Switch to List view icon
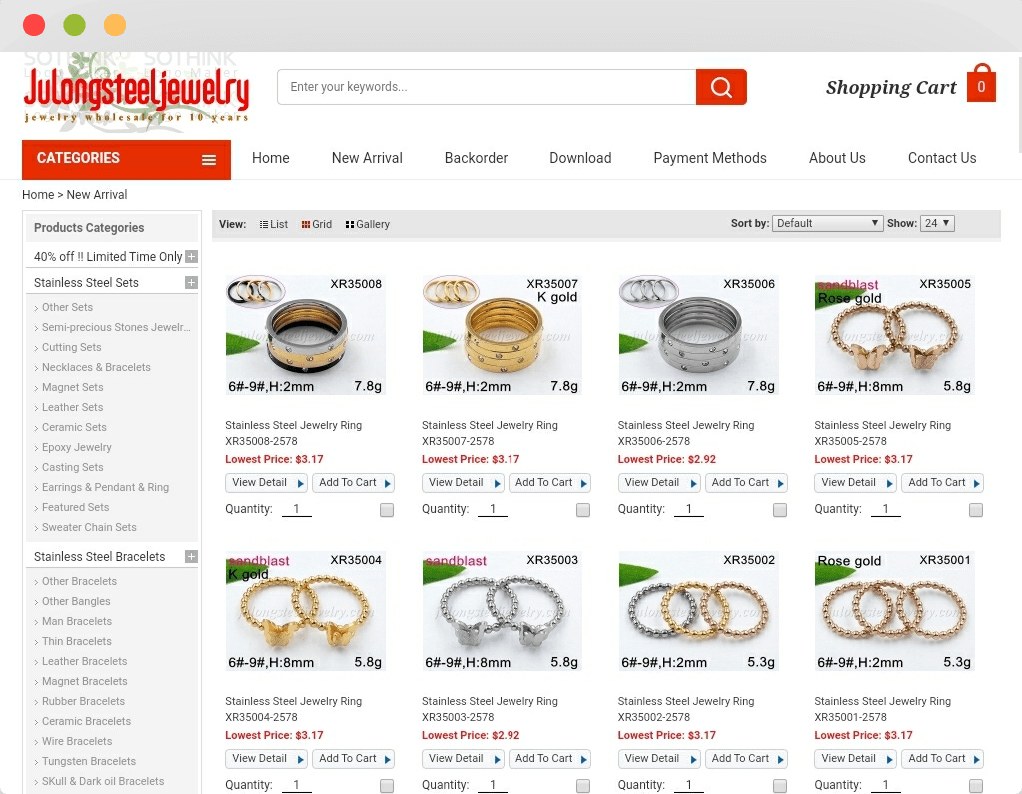1022x794 pixels. click(x=263, y=224)
